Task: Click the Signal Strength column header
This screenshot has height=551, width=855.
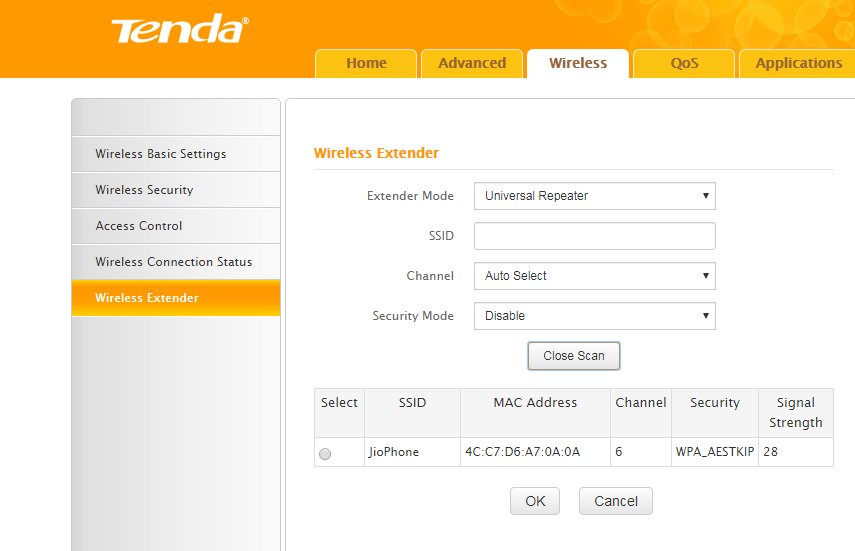Action: [x=796, y=412]
